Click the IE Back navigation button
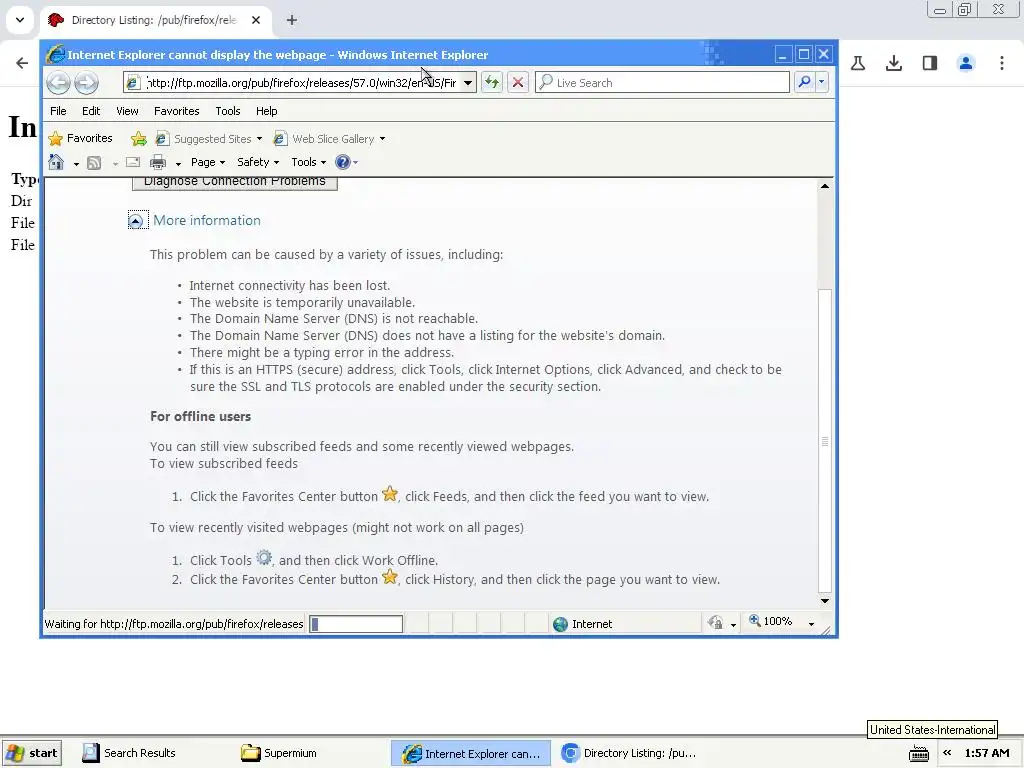 coord(58,83)
